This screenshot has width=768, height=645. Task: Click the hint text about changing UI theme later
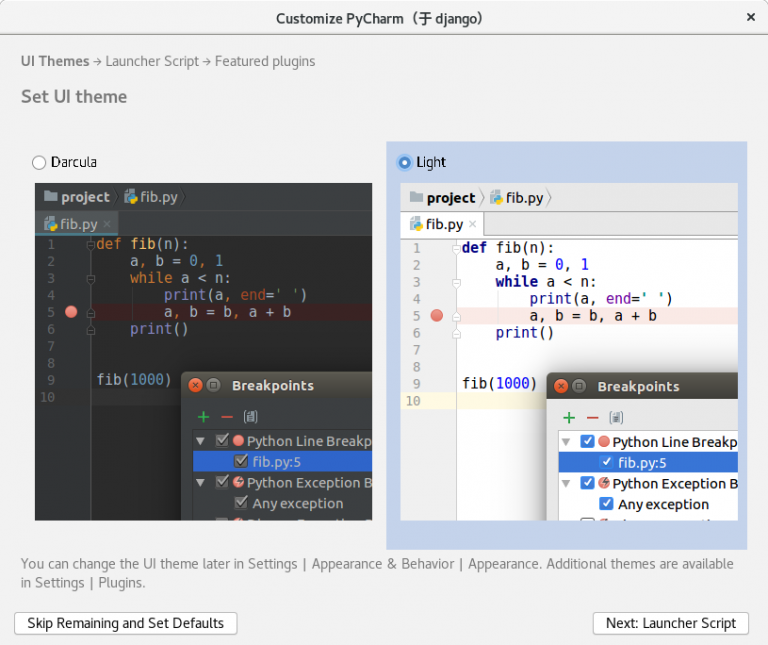click(x=377, y=573)
